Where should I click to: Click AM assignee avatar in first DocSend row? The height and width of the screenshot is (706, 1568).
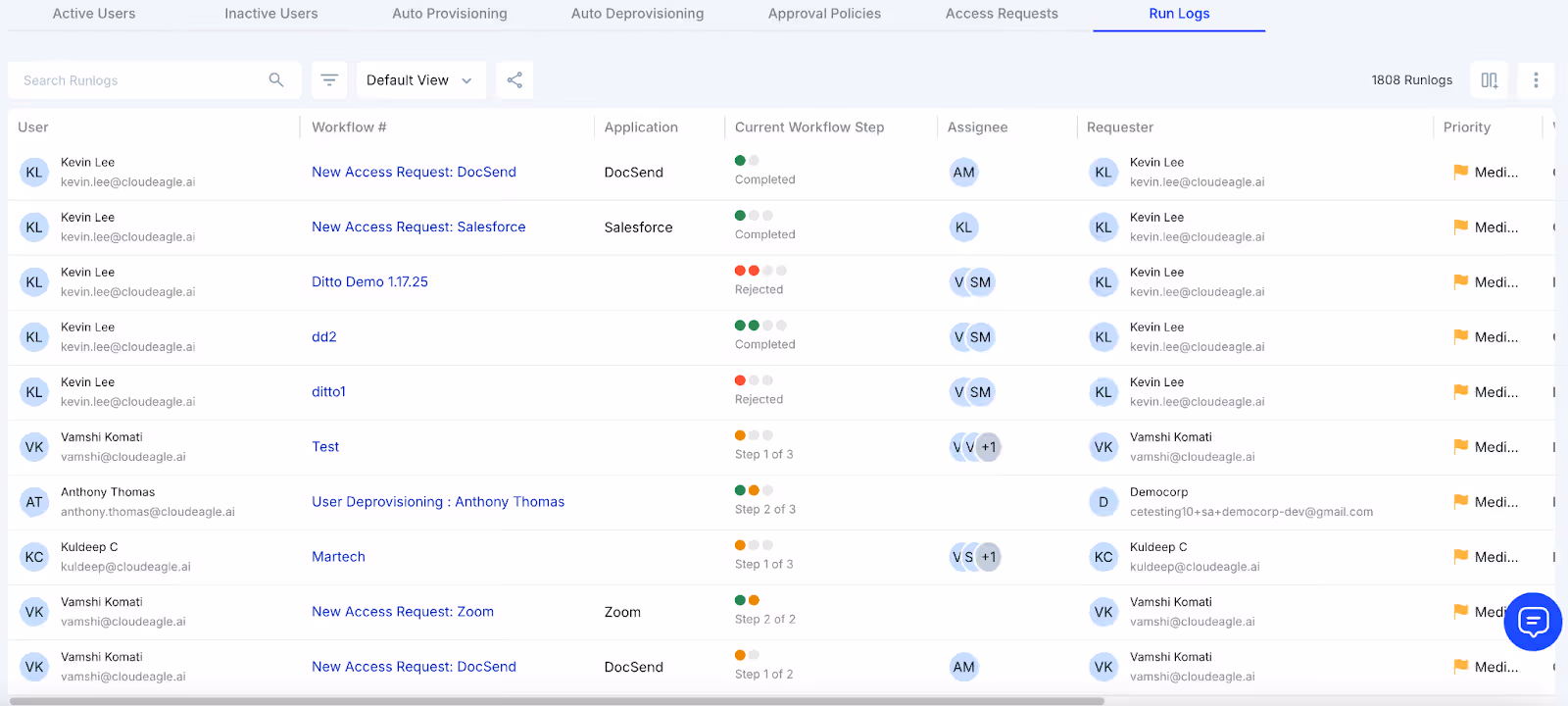[963, 172]
